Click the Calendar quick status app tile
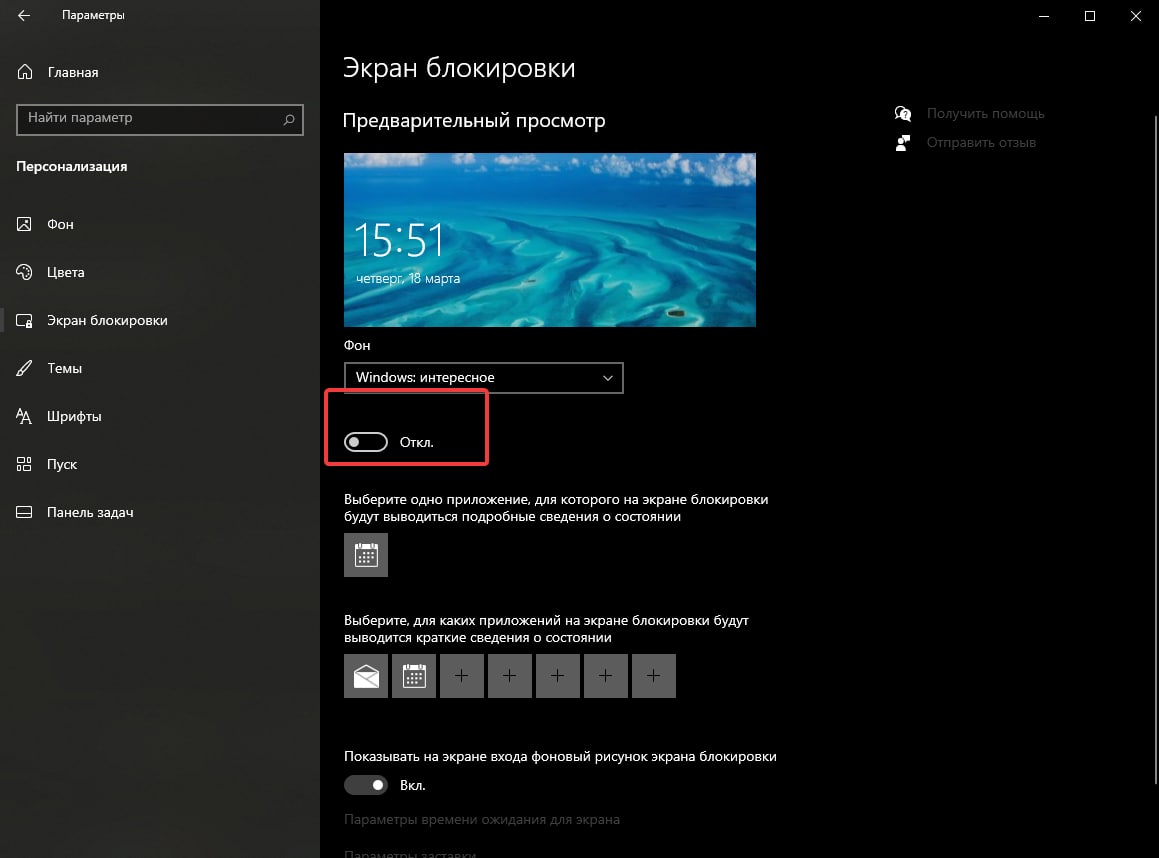The width and height of the screenshot is (1159, 858). (414, 675)
